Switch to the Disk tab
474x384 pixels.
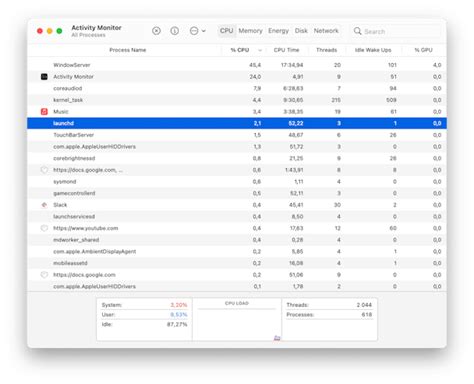point(301,31)
